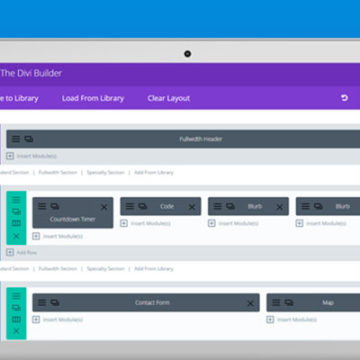
Task: Click Add Row below Countdown Timer row
Action: pos(22,252)
